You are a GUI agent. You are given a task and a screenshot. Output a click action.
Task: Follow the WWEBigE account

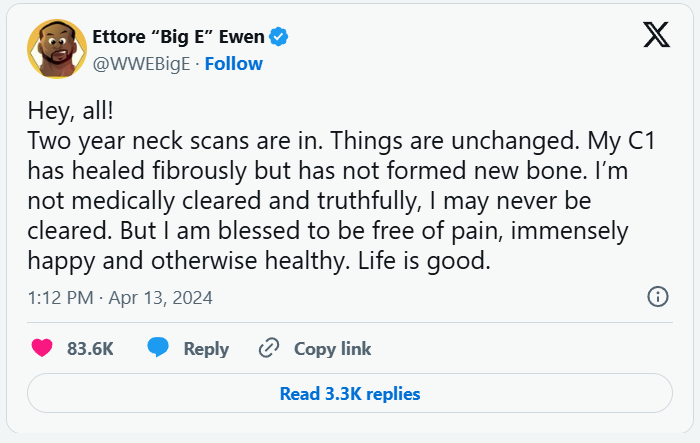coord(233,64)
